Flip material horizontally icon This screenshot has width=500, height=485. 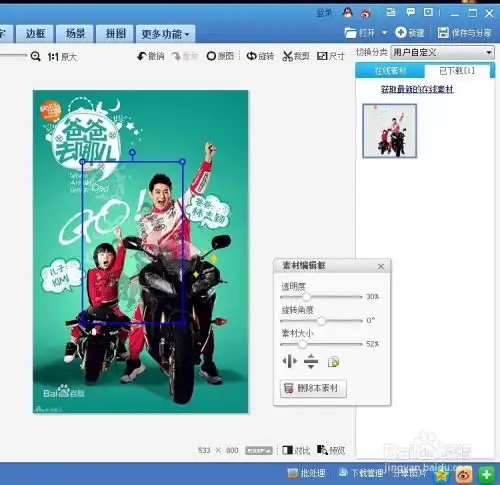289,361
